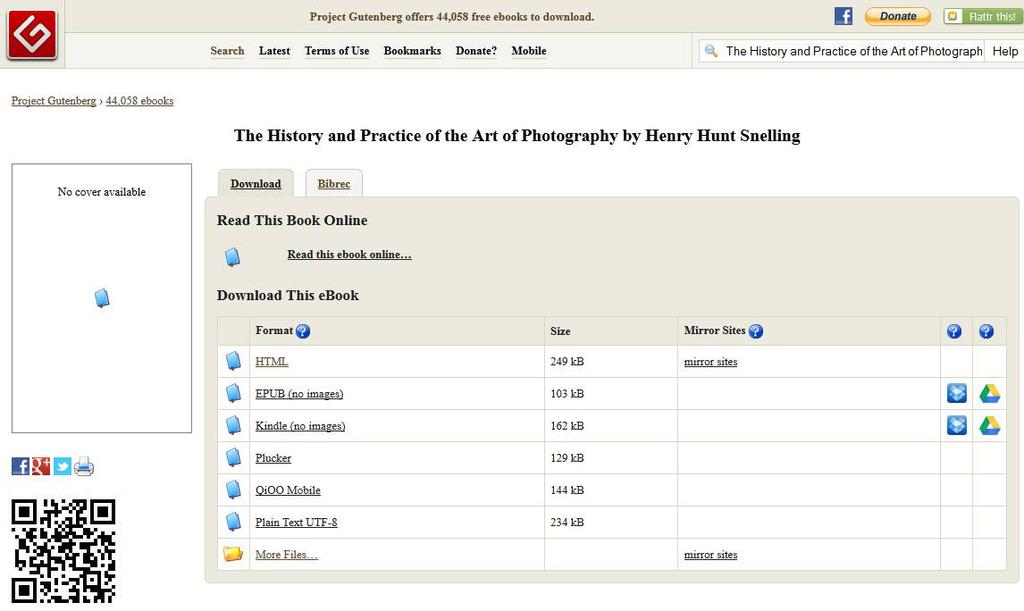Save EPUB to Dropbox icon
Viewport: 1024px width, 611px height.
pos(956,394)
